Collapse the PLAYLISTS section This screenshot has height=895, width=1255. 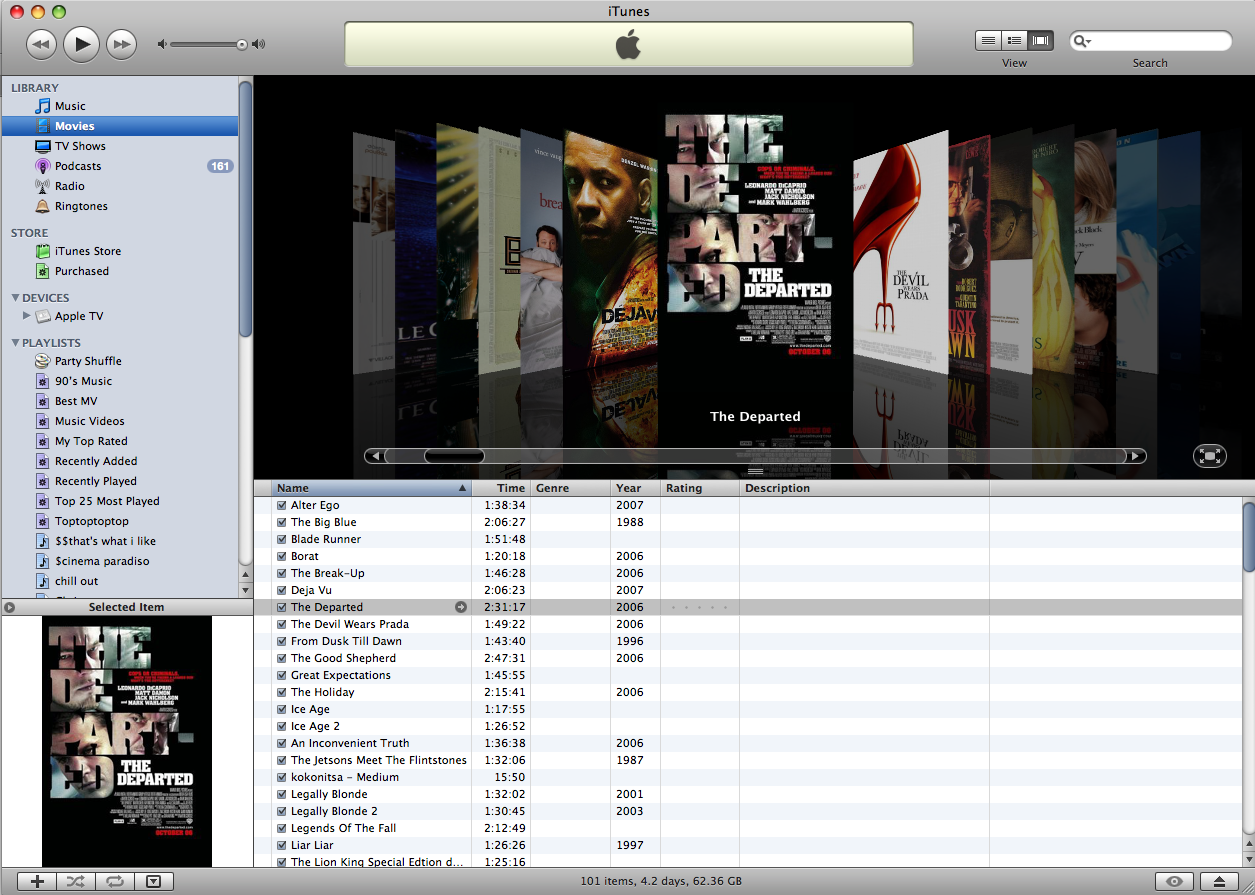[x=15, y=343]
